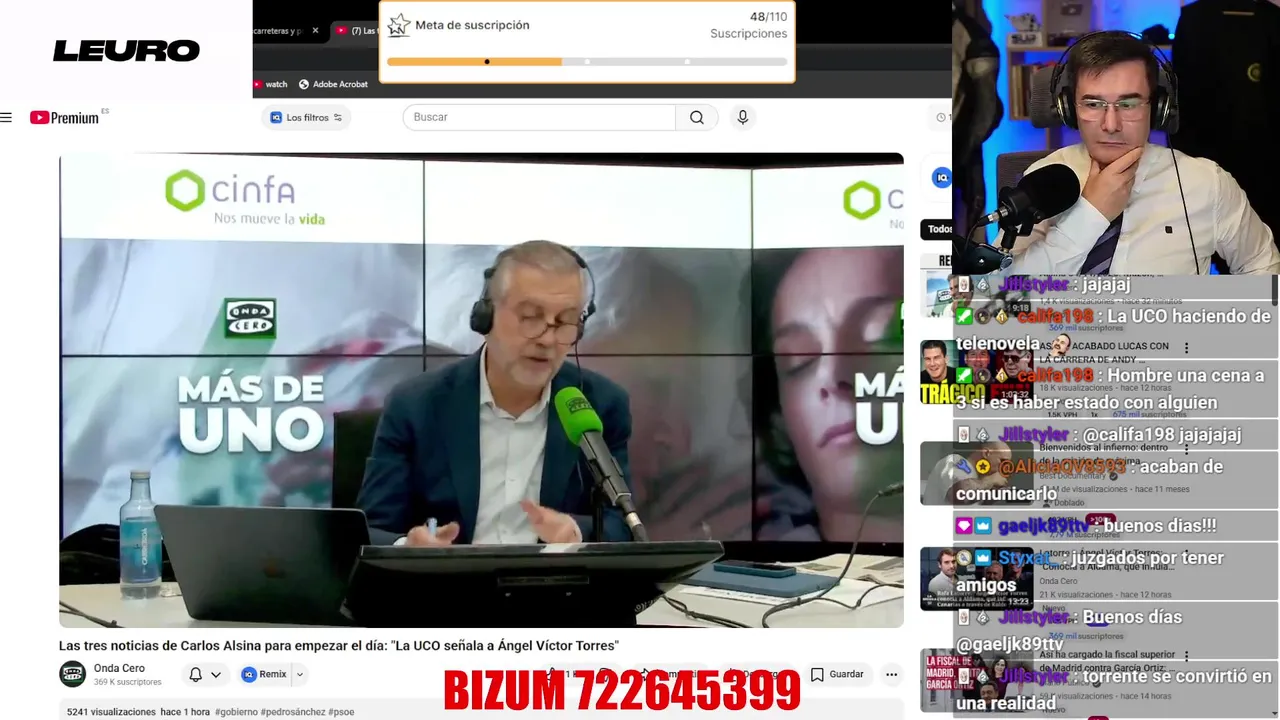The width and height of the screenshot is (1280, 720).
Task: Open the 'Onda Cero' channel name link
Action: point(119,668)
